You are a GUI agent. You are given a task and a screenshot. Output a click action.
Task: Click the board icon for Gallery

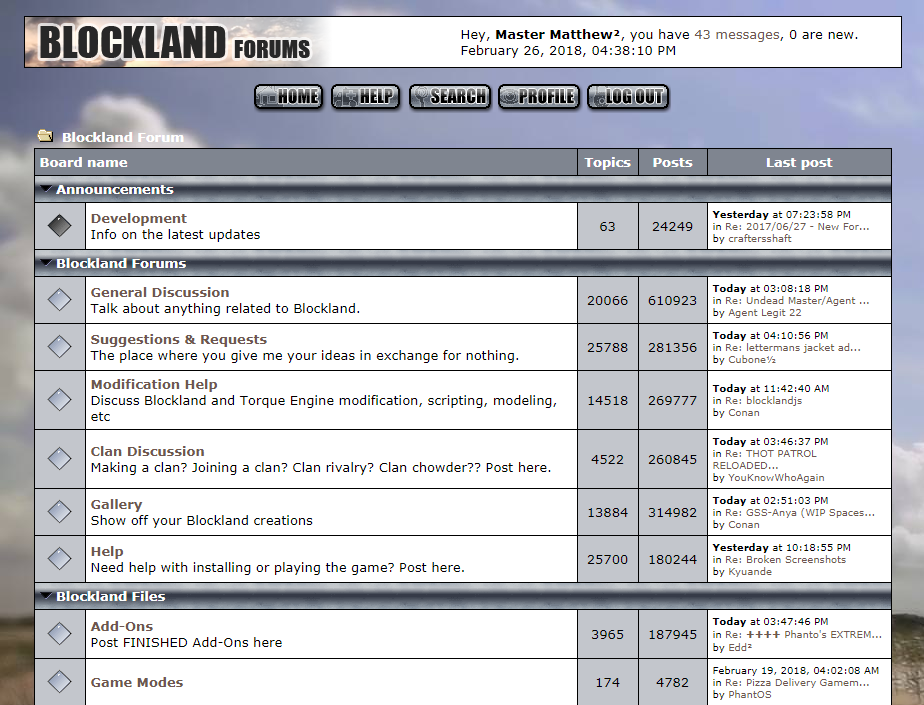click(x=60, y=512)
